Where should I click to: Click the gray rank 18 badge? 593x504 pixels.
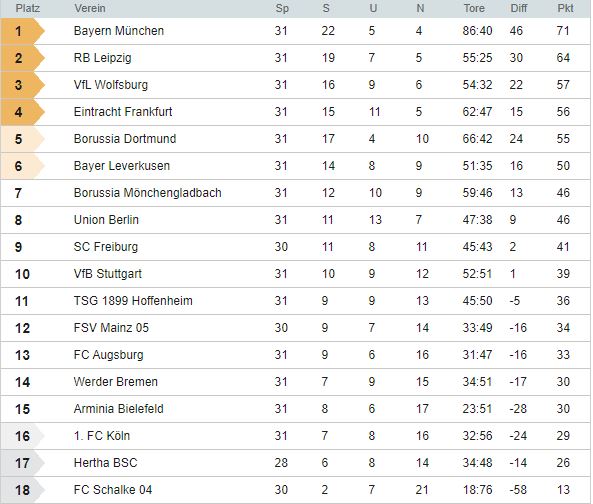pyautogui.click(x=23, y=490)
